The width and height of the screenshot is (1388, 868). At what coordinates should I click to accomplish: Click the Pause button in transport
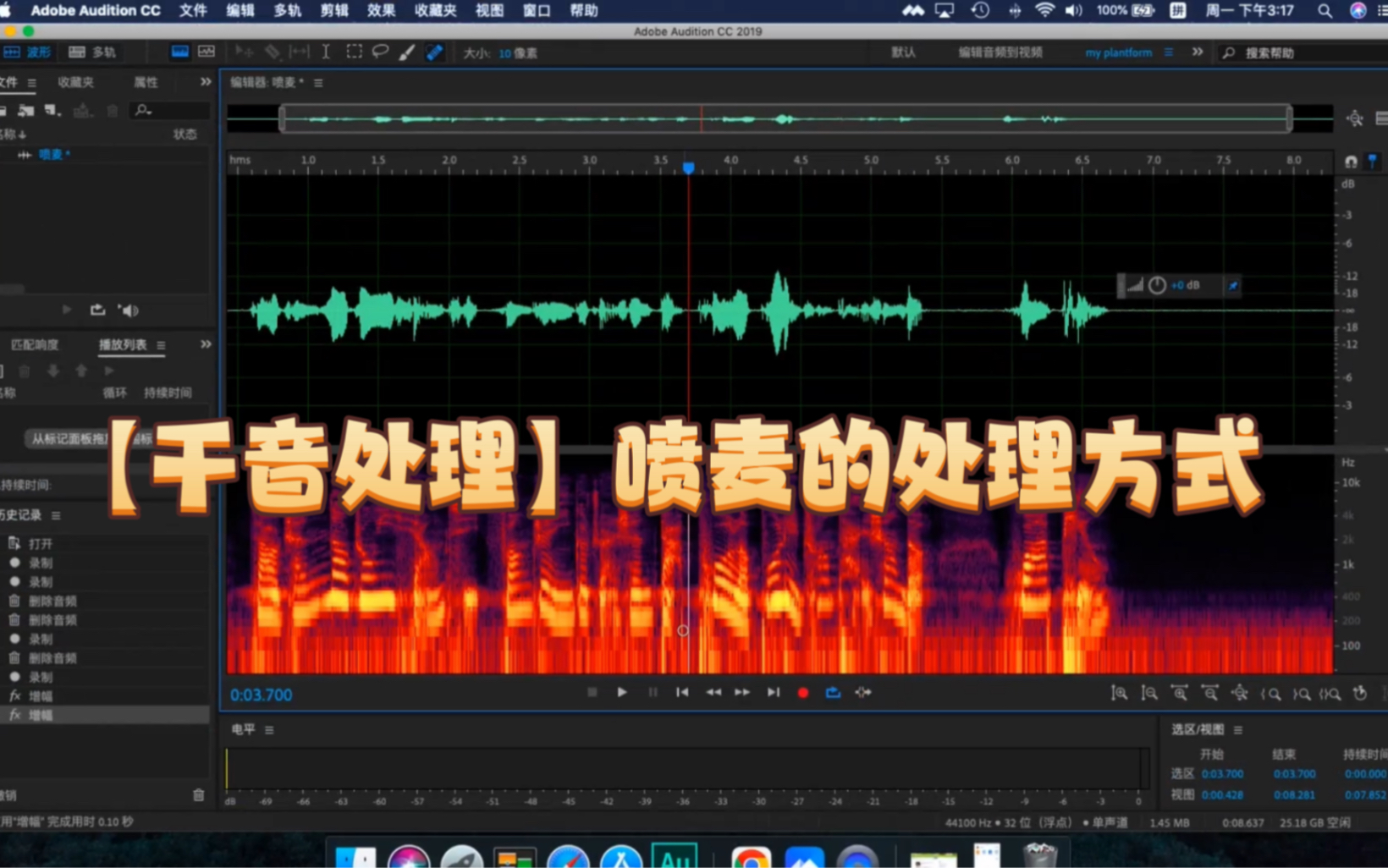(x=653, y=692)
